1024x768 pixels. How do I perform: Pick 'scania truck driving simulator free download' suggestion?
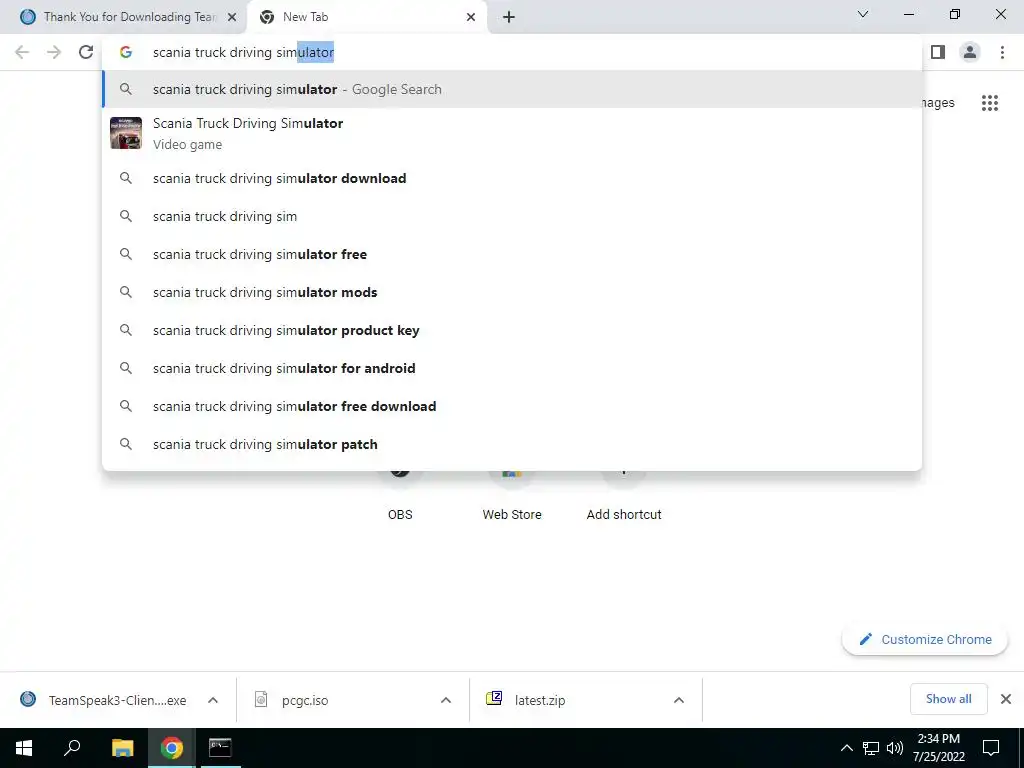tap(512, 406)
